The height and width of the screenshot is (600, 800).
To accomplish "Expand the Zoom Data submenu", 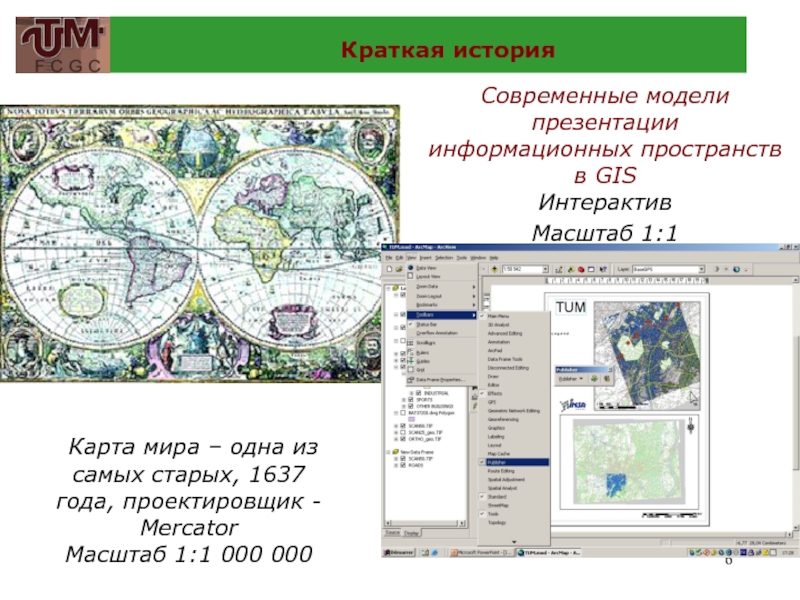I will point(473,287).
